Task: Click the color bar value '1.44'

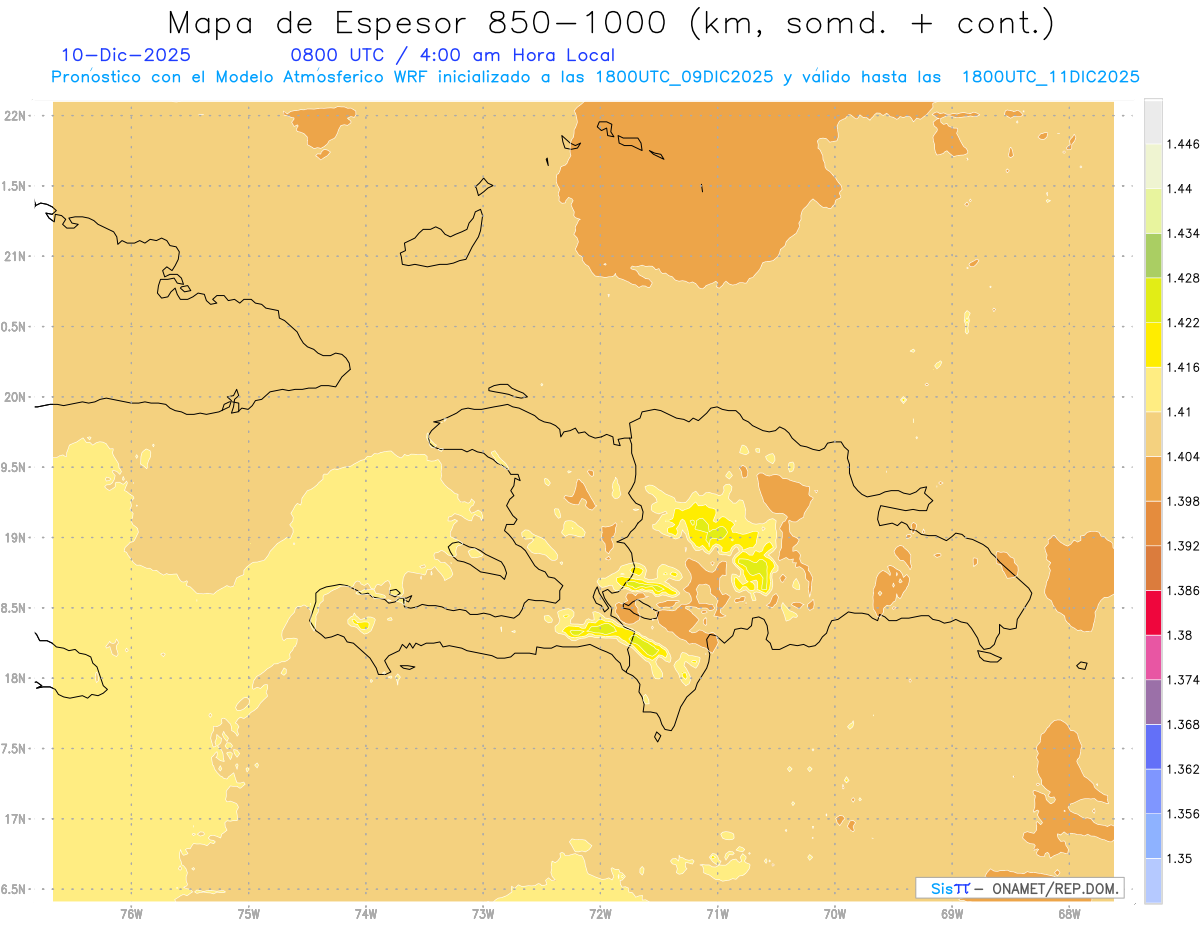Action: point(1179,189)
